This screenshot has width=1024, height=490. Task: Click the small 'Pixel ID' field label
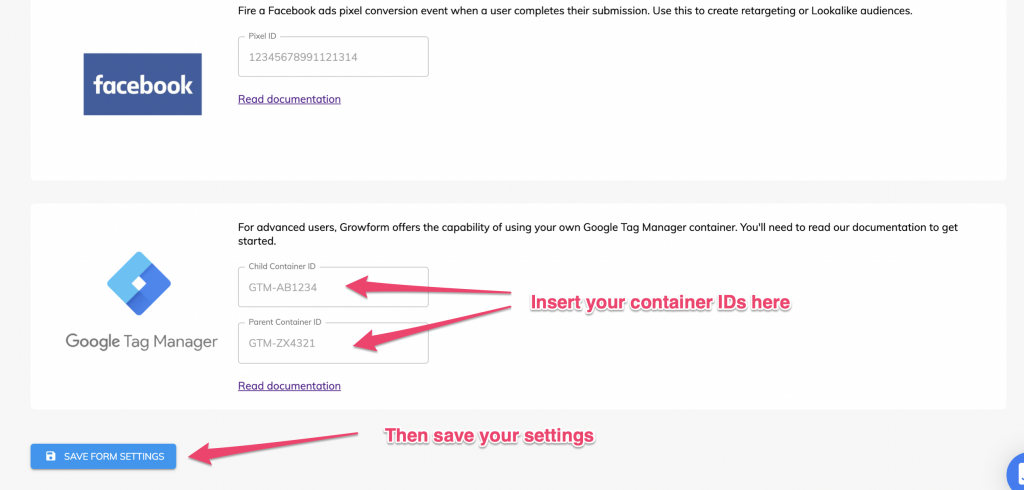pyautogui.click(x=263, y=37)
